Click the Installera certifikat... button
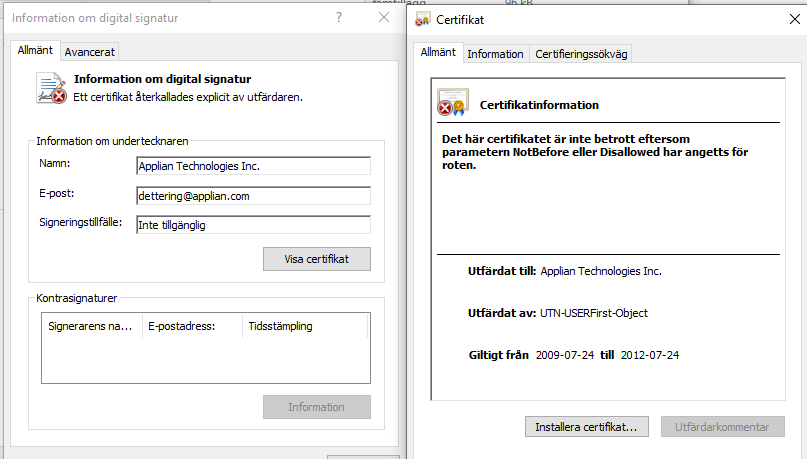 [x=587, y=427]
